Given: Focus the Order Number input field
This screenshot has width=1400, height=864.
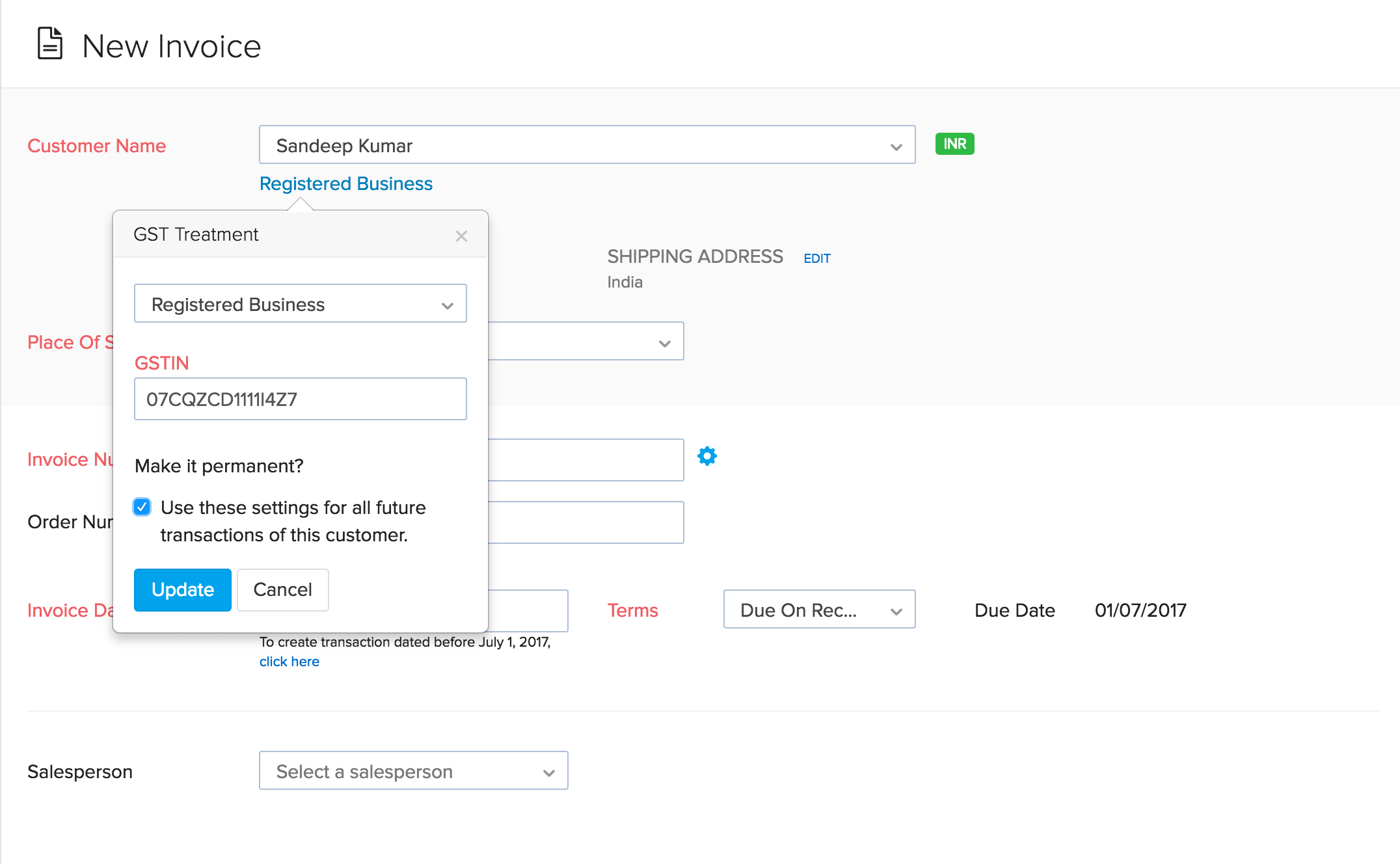Looking at the screenshot, I should coord(585,522).
